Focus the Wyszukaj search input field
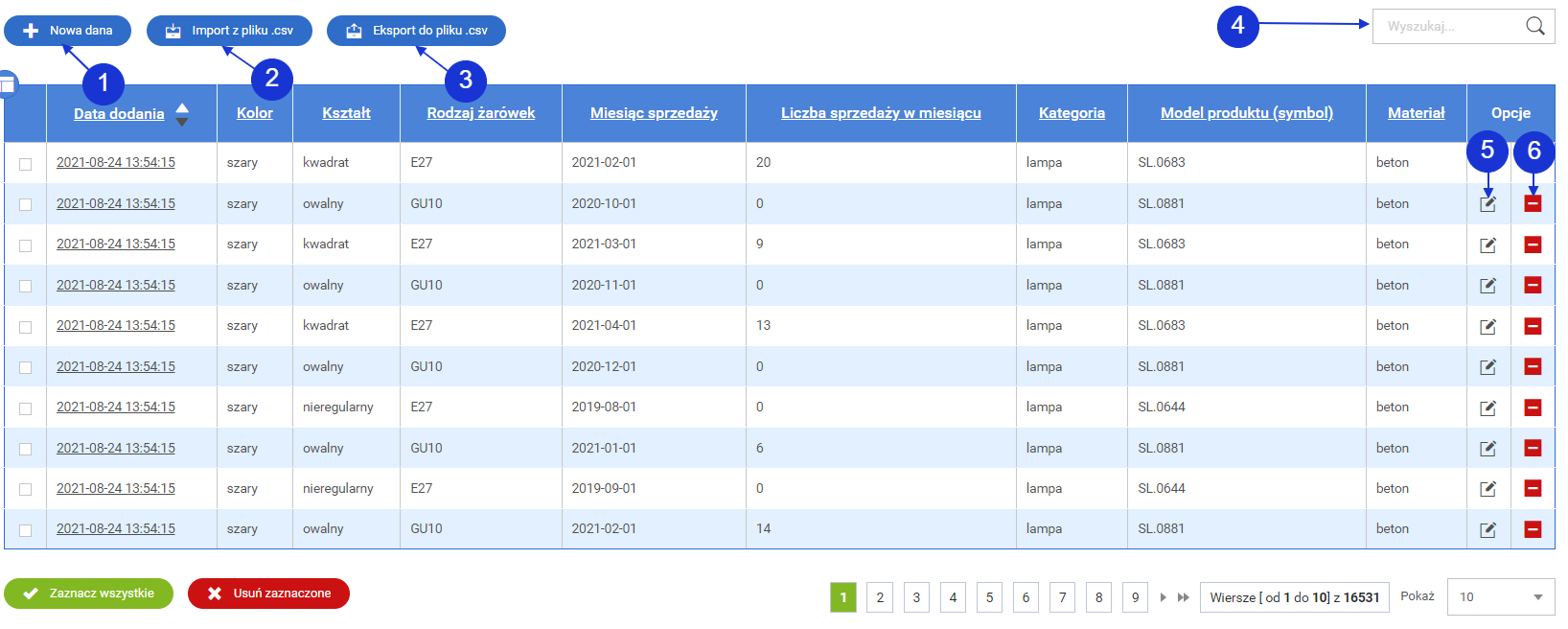 [1447, 27]
